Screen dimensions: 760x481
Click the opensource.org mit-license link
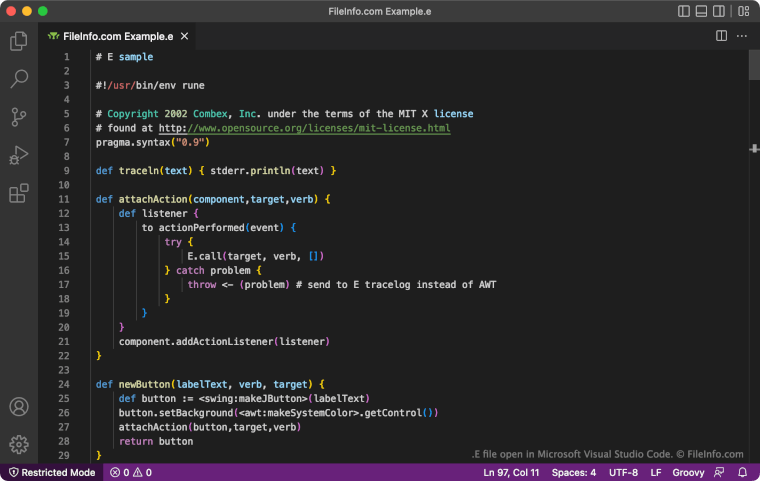pos(304,128)
